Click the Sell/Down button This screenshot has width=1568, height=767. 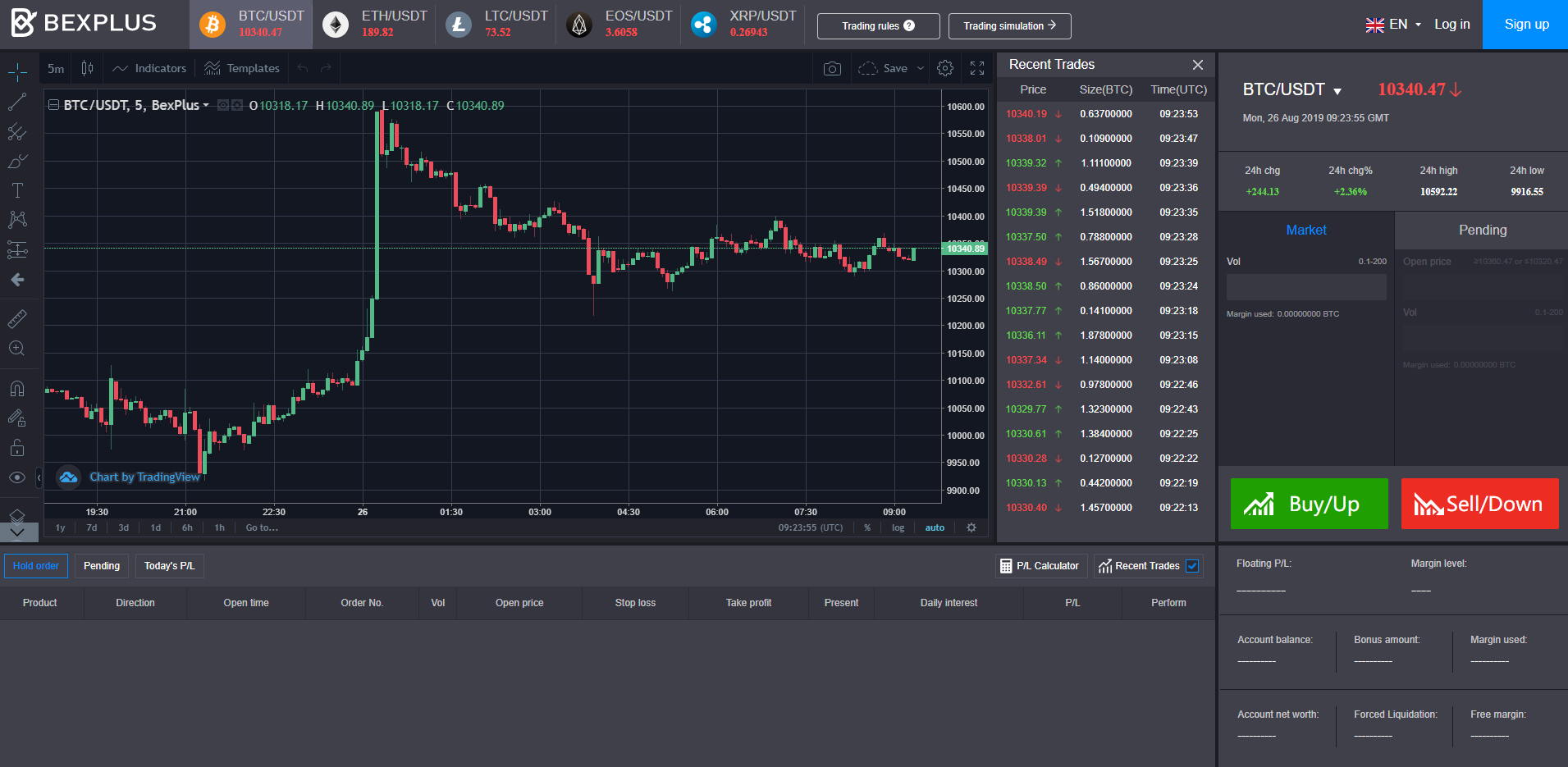click(1480, 504)
